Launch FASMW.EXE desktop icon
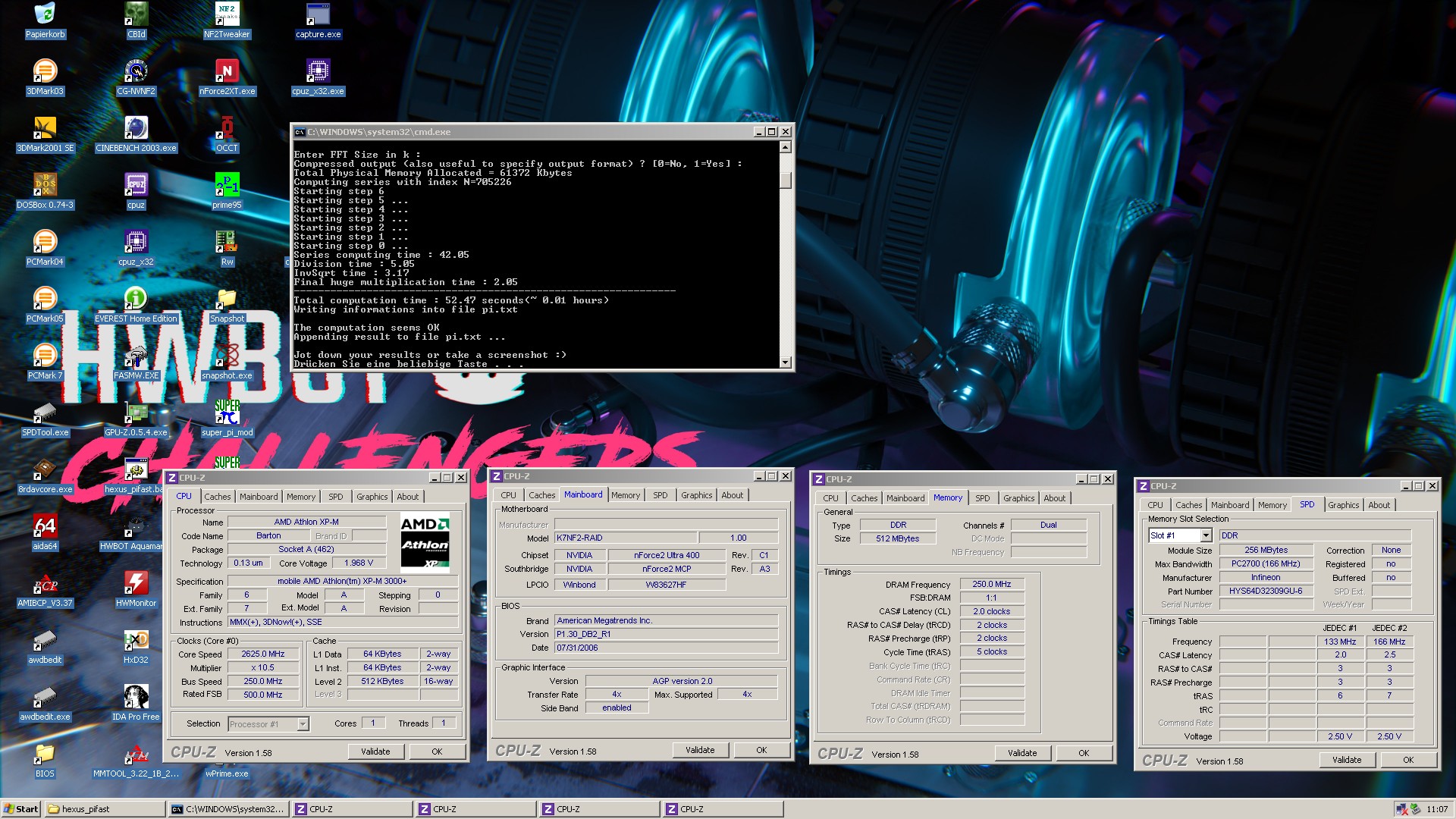 (x=136, y=362)
